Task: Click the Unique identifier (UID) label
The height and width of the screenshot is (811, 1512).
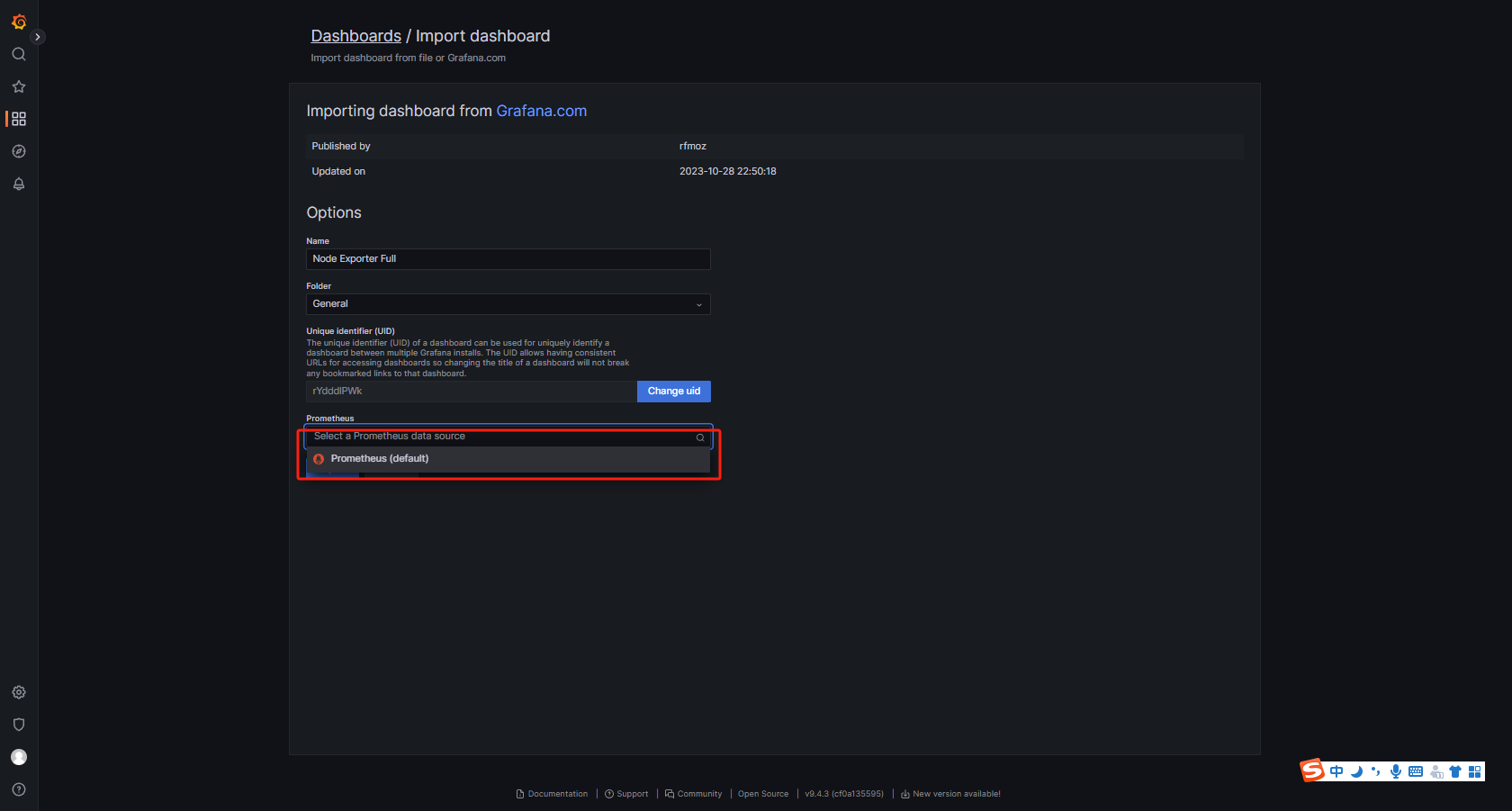Action: pyautogui.click(x=351, y=331)
